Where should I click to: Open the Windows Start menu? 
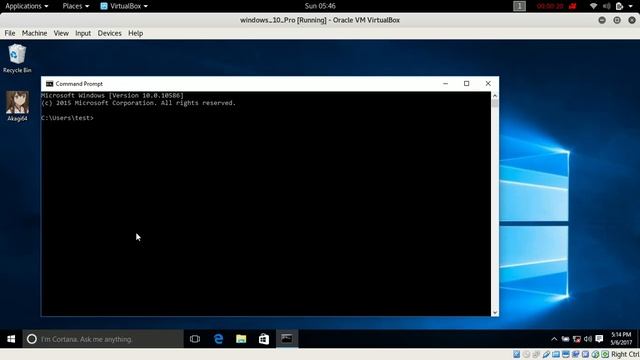coord(11,339)
